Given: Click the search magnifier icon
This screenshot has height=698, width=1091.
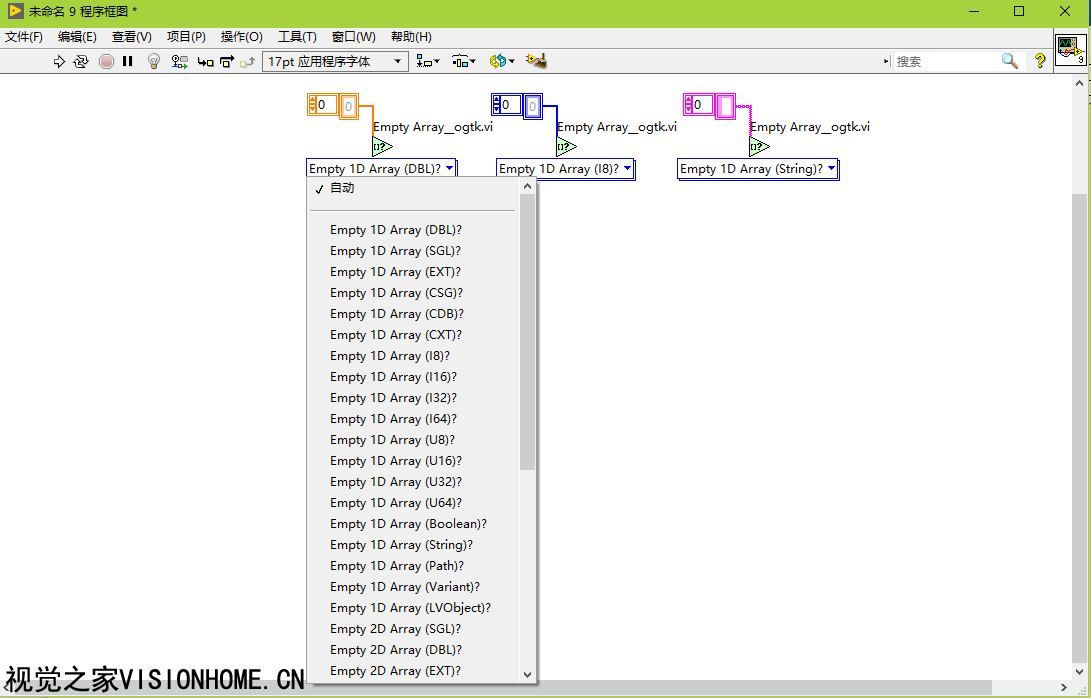Looking at the screenshot, I should tap(1010, 61).
